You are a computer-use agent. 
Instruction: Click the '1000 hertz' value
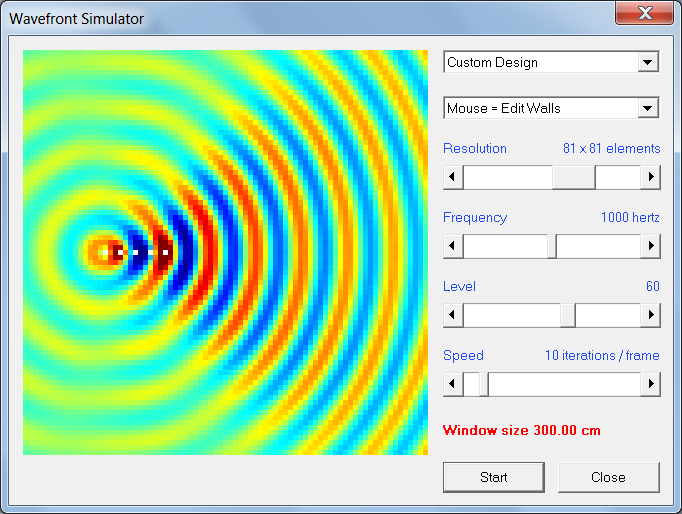[x=630, y=217]
